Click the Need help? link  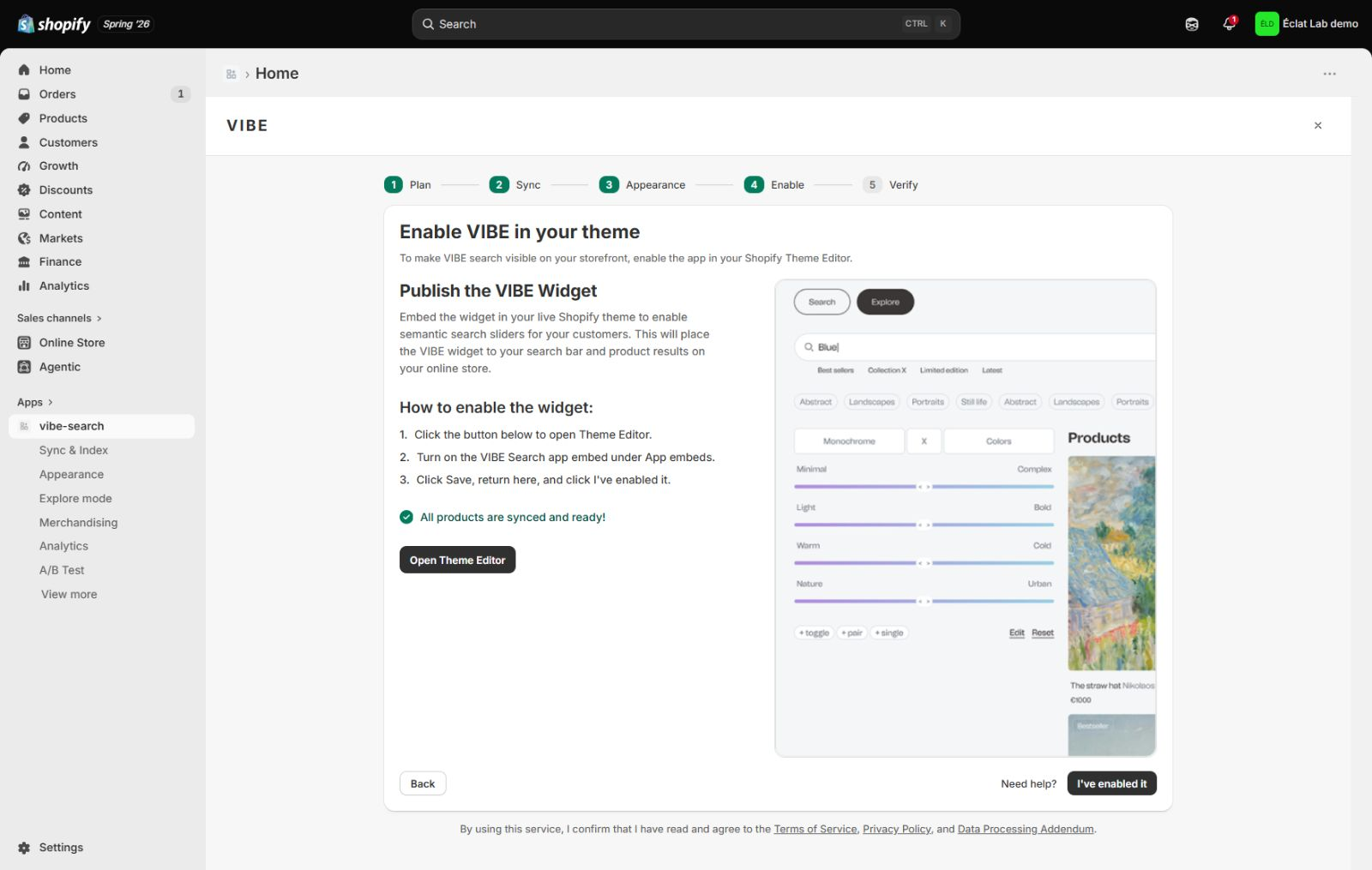[x=1029, y=783]
